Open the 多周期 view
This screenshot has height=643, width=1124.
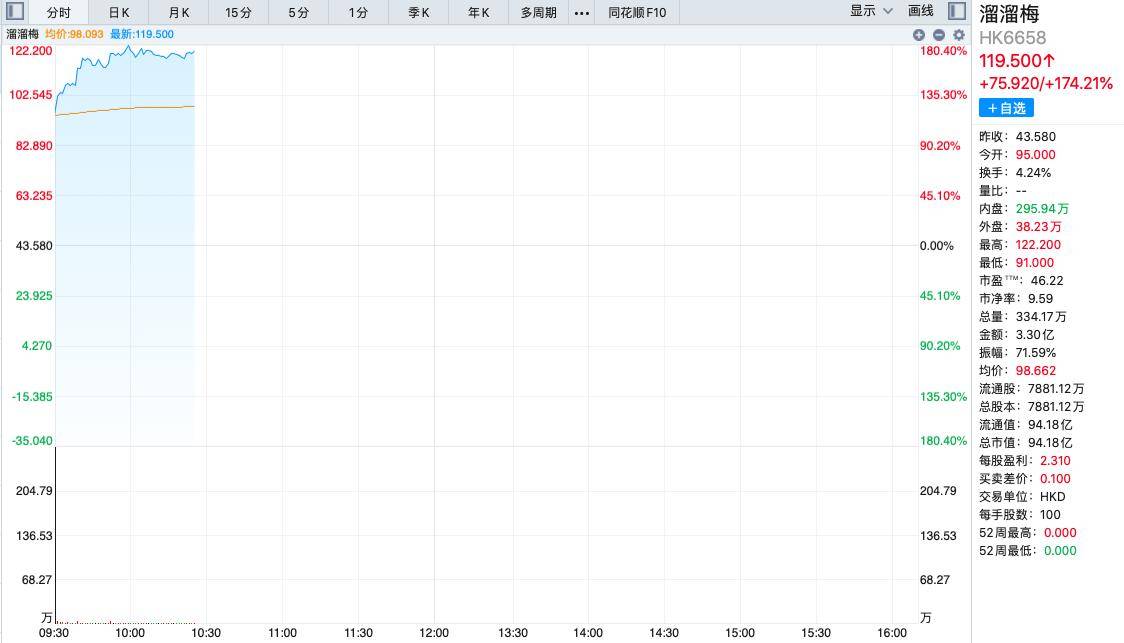tap(538, 13)
